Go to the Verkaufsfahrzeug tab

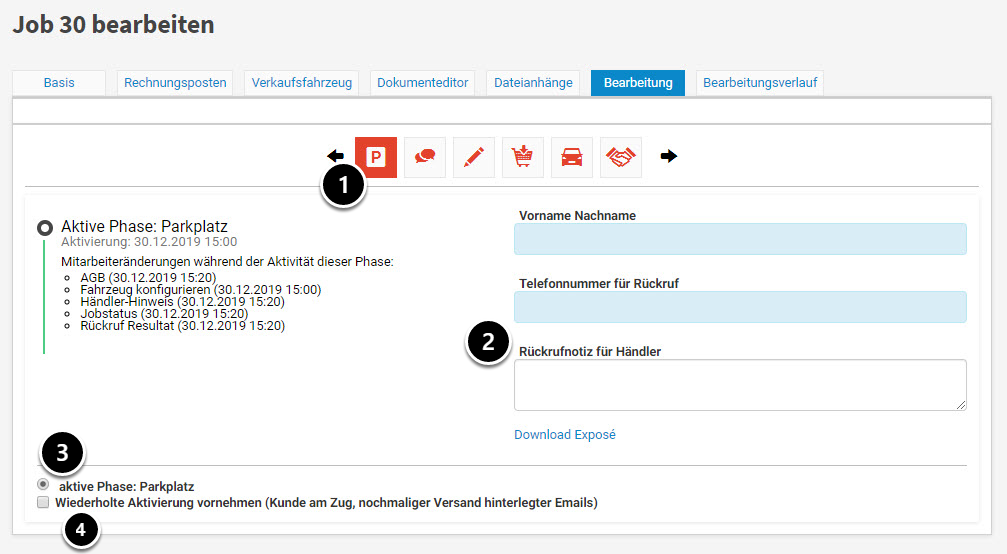tap(302, 83)
